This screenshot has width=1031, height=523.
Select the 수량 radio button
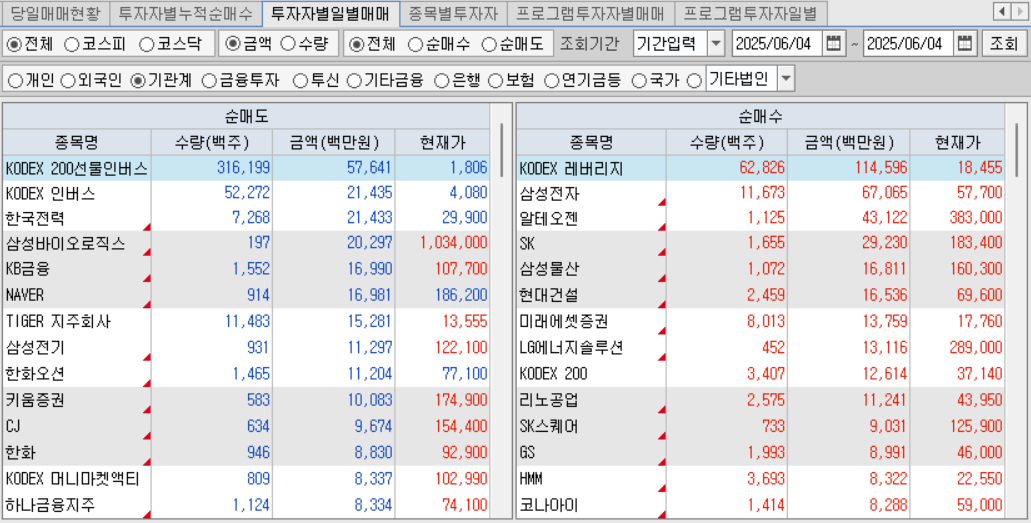click(287, 44)
